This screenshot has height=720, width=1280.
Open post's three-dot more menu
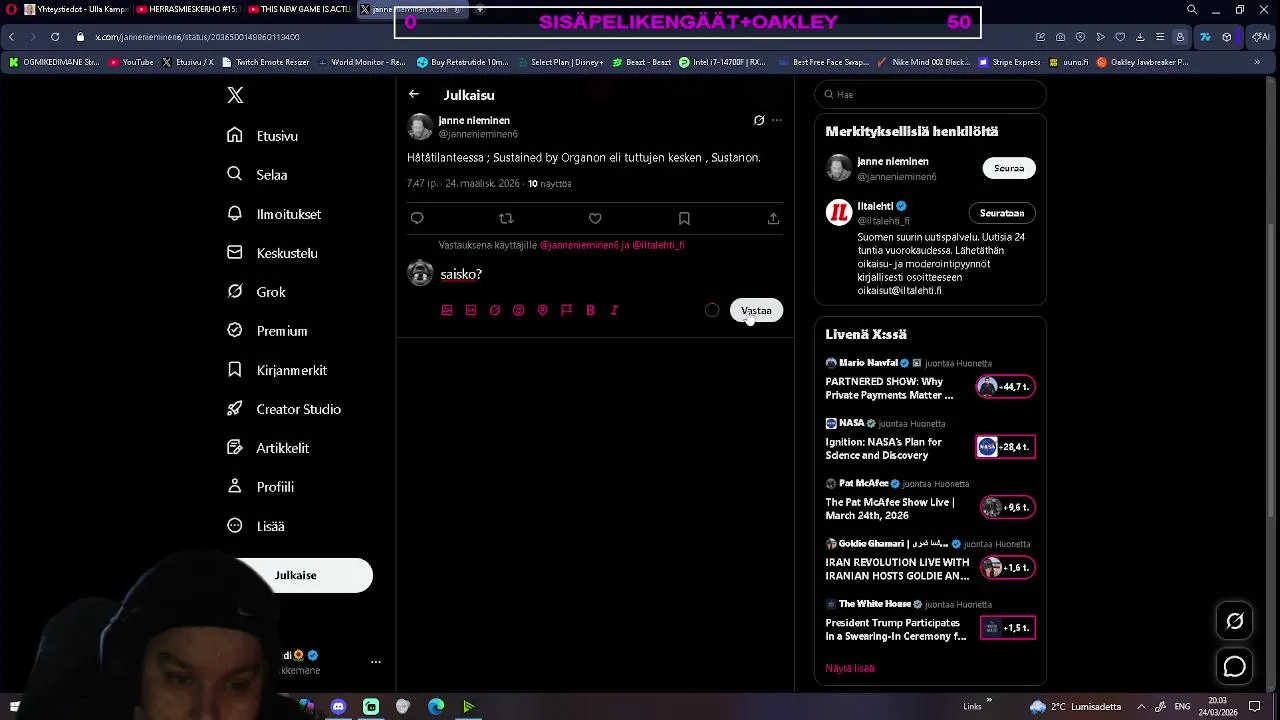tap(777, 120)
